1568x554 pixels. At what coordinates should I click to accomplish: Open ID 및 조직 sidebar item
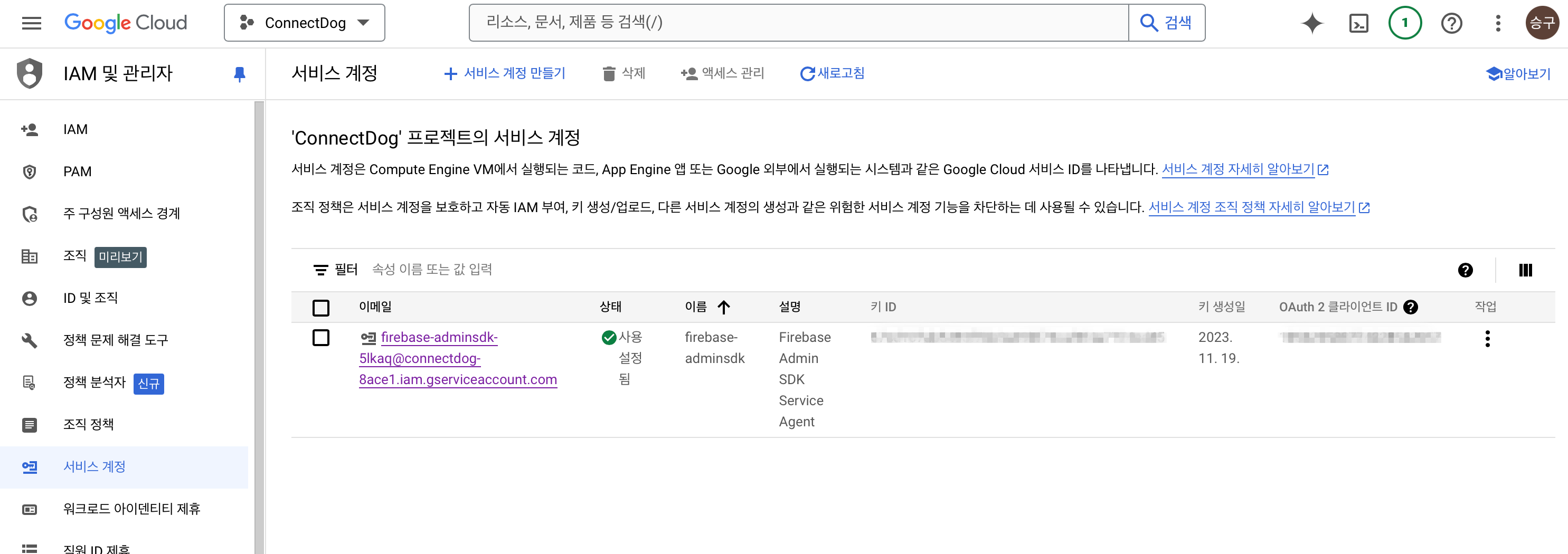pos(124,298)
